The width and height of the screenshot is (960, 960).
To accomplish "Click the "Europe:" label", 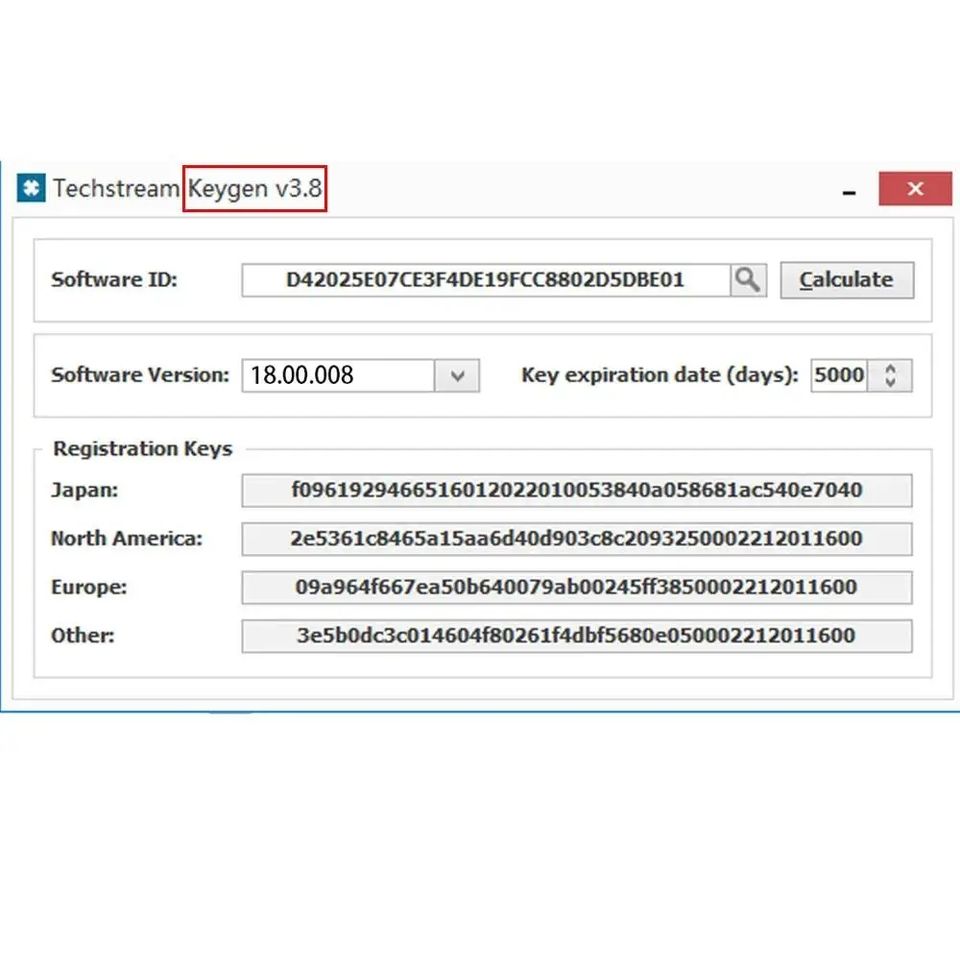I will (89, 588).
